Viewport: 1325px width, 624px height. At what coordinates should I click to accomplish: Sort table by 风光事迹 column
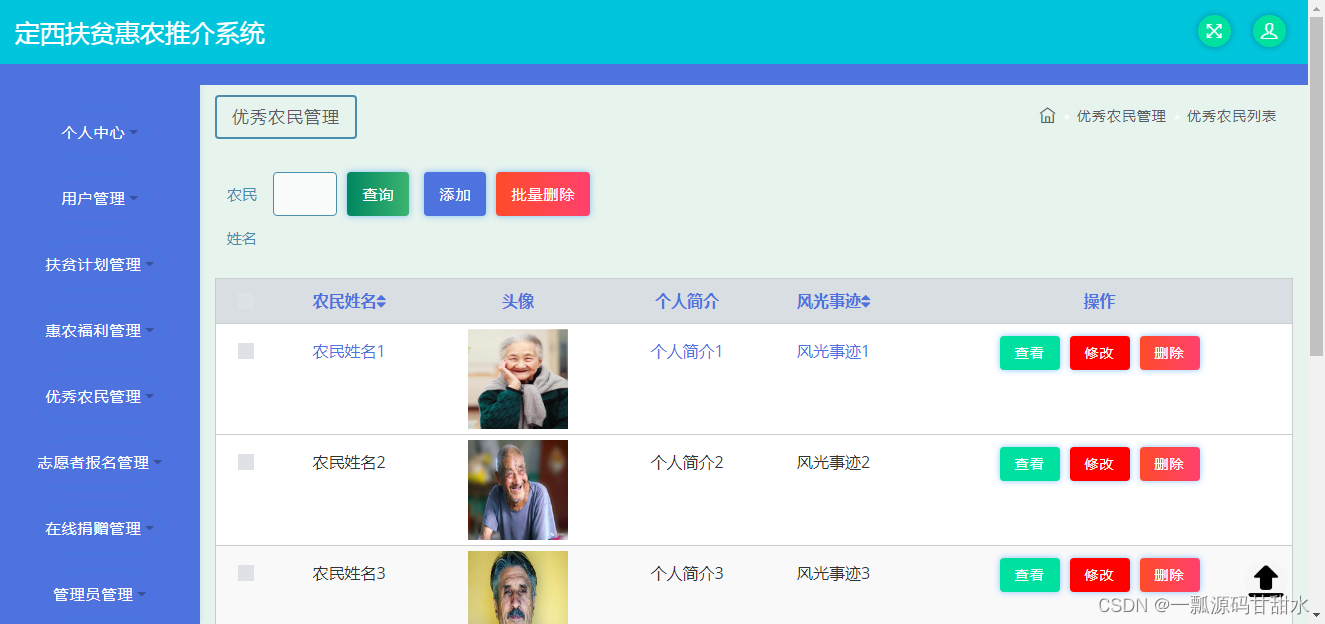(x=834, y=301)
